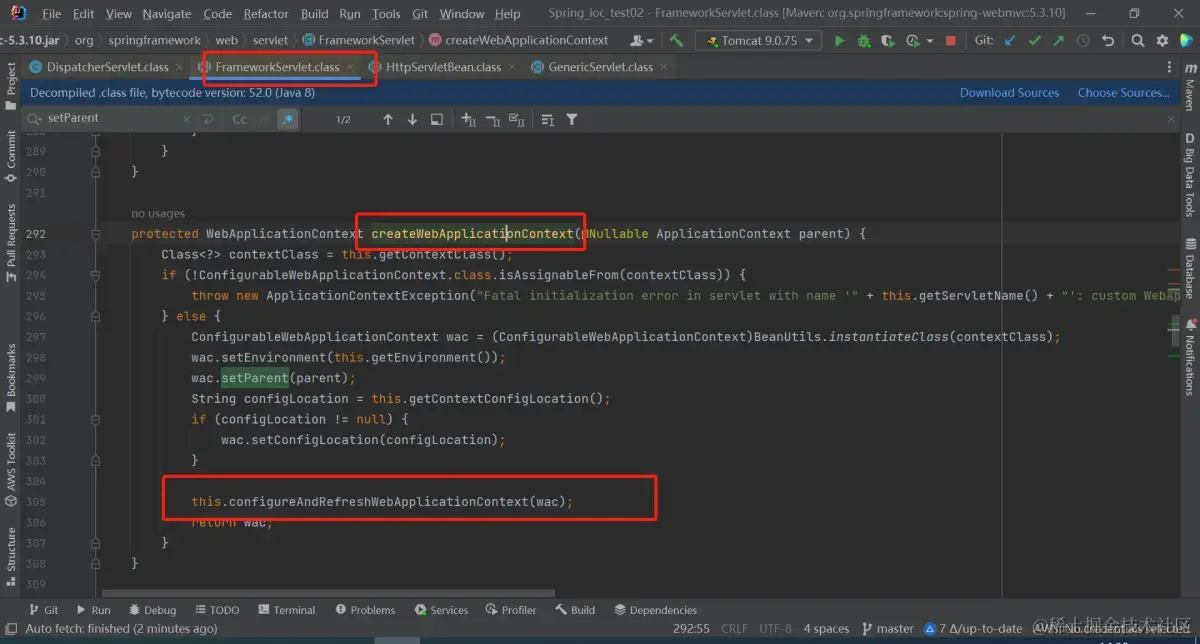Toggle Match Case (Cc) in search

239,119
